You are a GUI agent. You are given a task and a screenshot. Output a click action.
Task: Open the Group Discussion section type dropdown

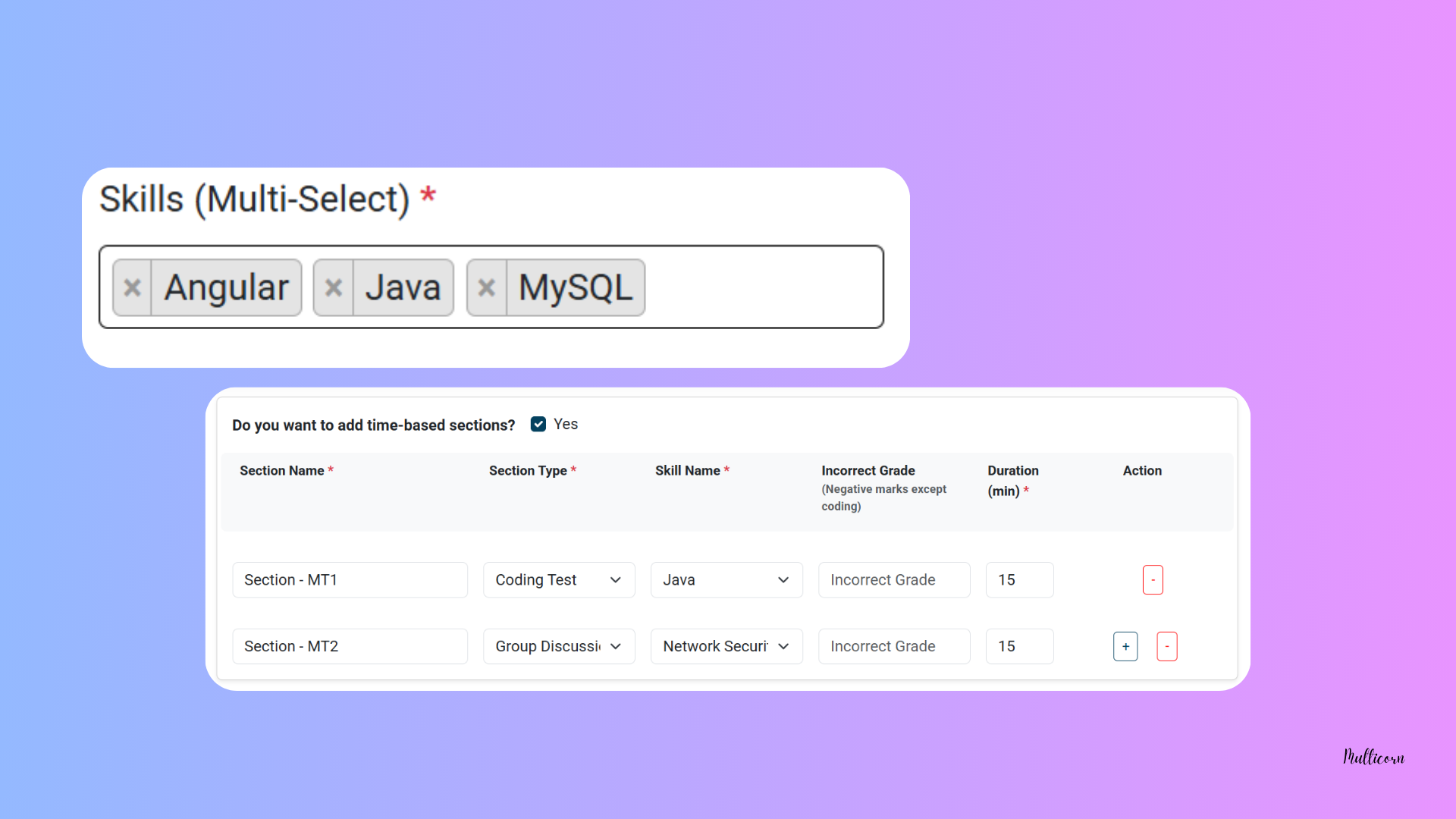click(559, 646)
